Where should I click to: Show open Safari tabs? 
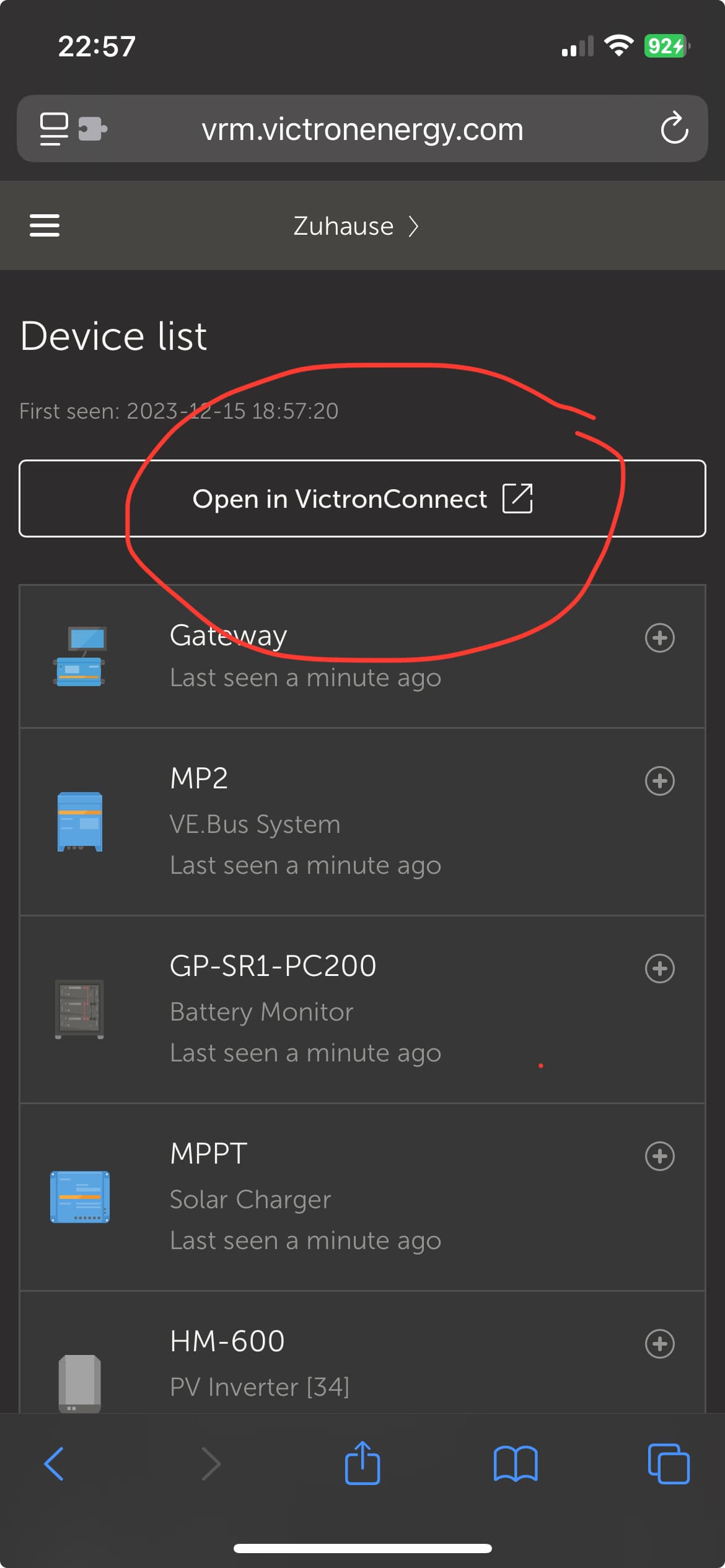point(668,1464)
